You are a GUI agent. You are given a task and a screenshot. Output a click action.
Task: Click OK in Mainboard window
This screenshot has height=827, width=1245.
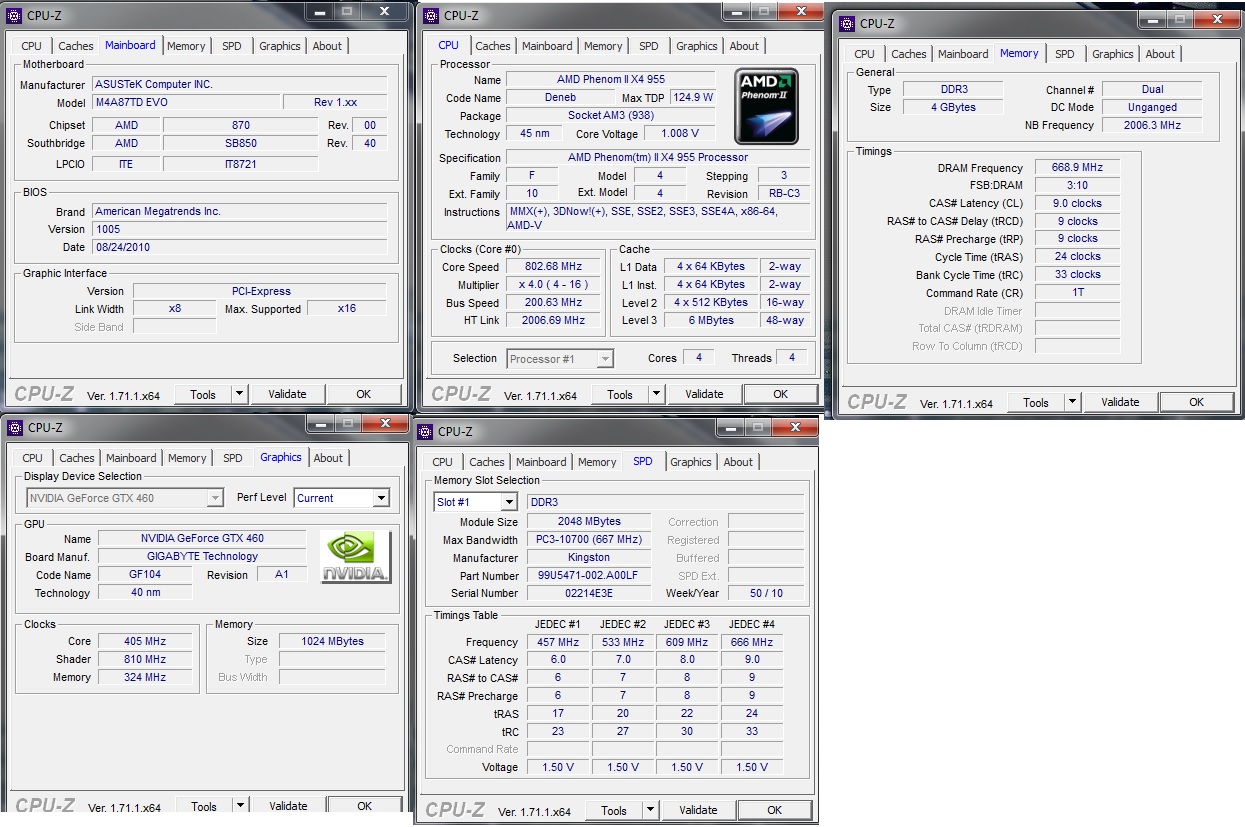click(364, 394)
